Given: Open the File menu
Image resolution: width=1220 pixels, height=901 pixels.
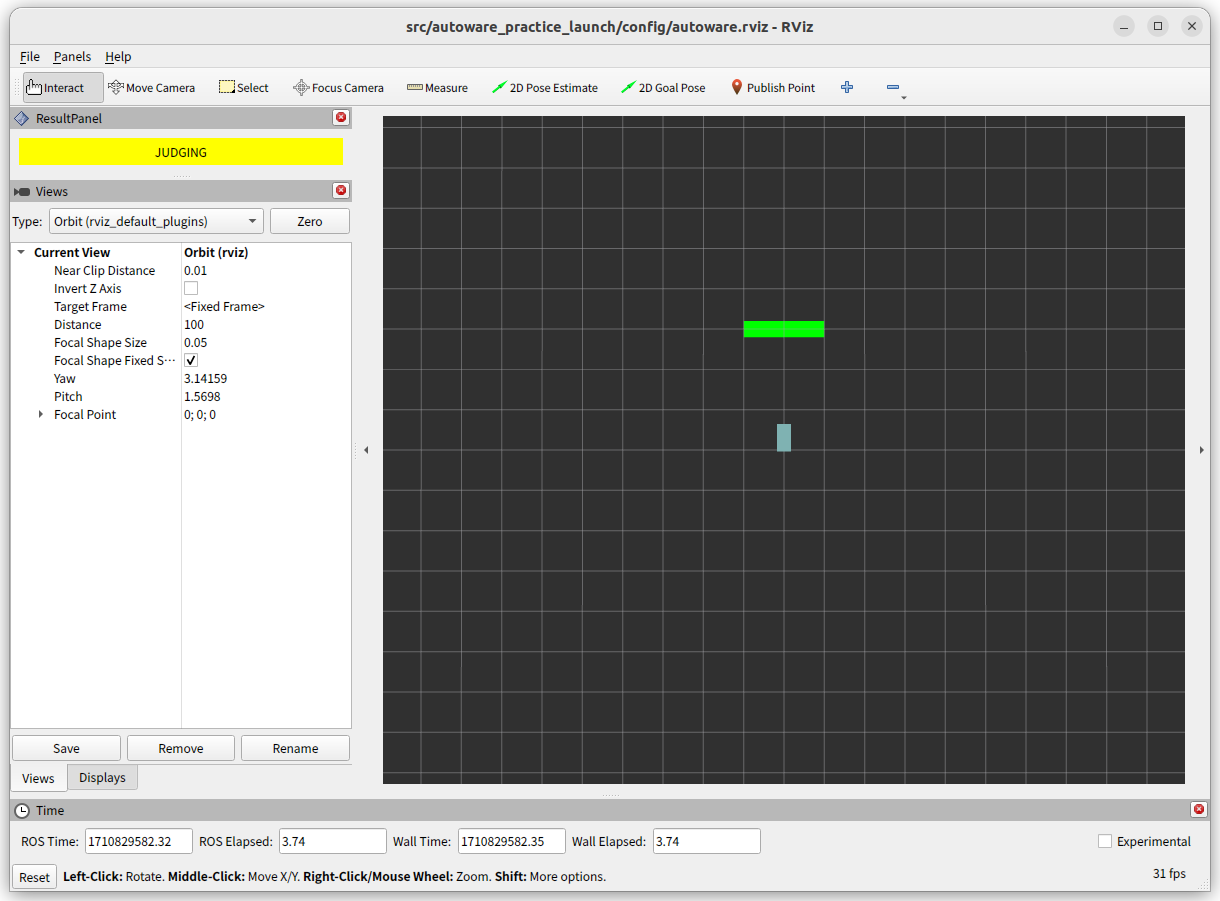Looking at the screenshot, I should 30,57.
